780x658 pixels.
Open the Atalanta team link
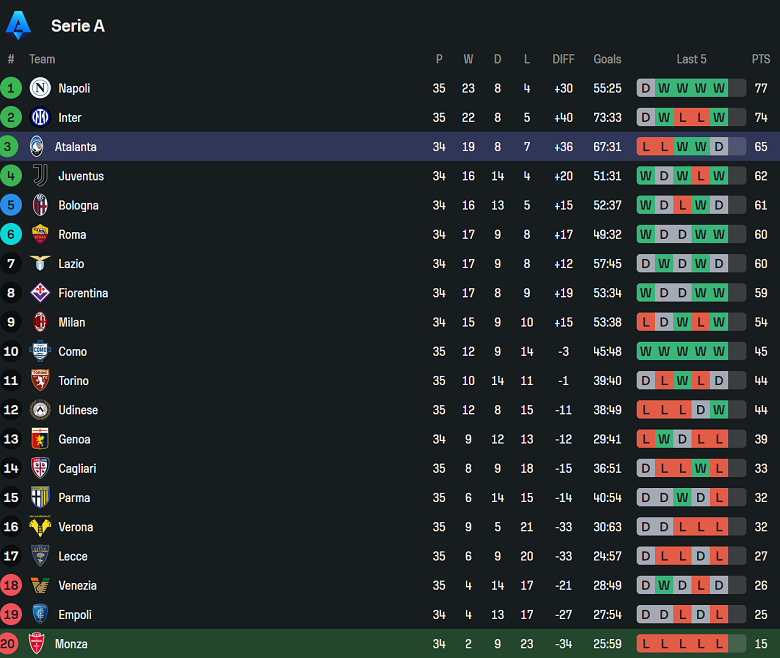(x=76, y=147)
